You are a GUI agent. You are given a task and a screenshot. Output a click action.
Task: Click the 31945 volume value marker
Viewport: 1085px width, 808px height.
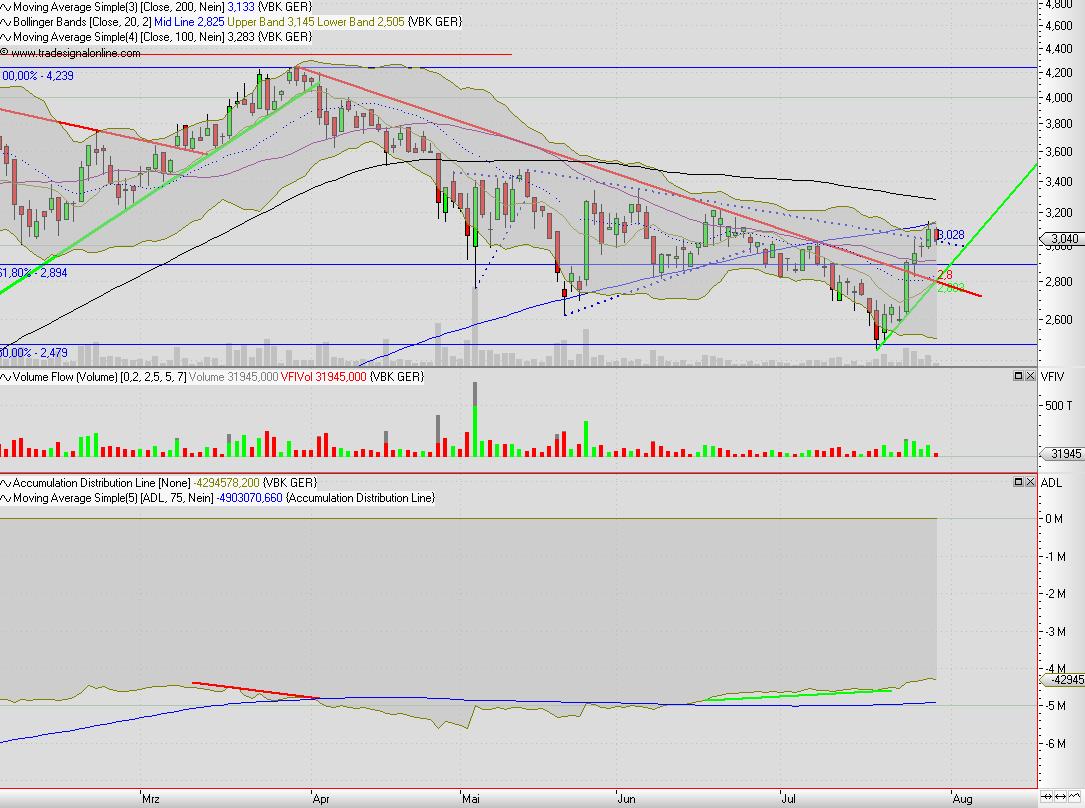point(1063,454)
